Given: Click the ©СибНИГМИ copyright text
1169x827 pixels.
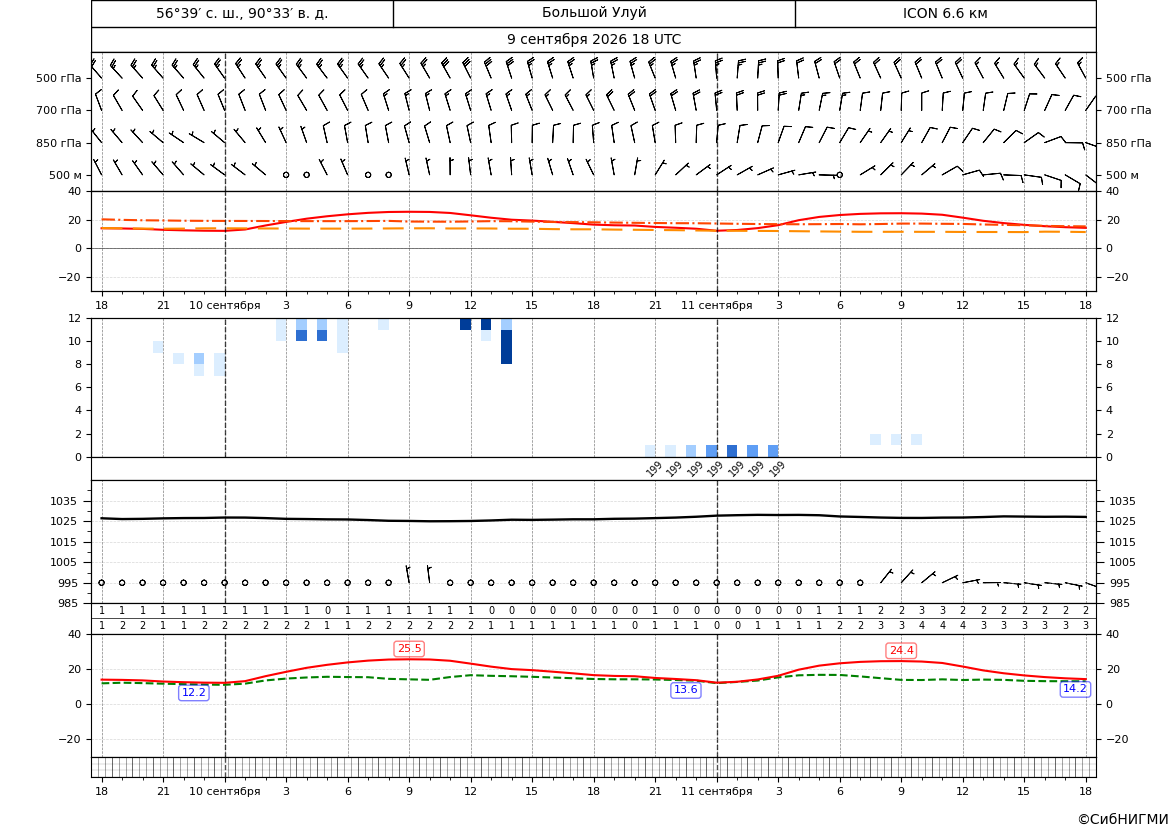Looking at the screenshot, I should click(1123, 819).
